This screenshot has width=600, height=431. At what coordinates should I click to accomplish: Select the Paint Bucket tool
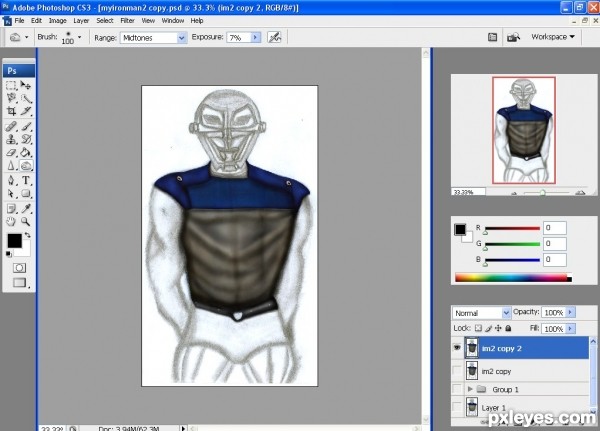(x=26, y=152)
